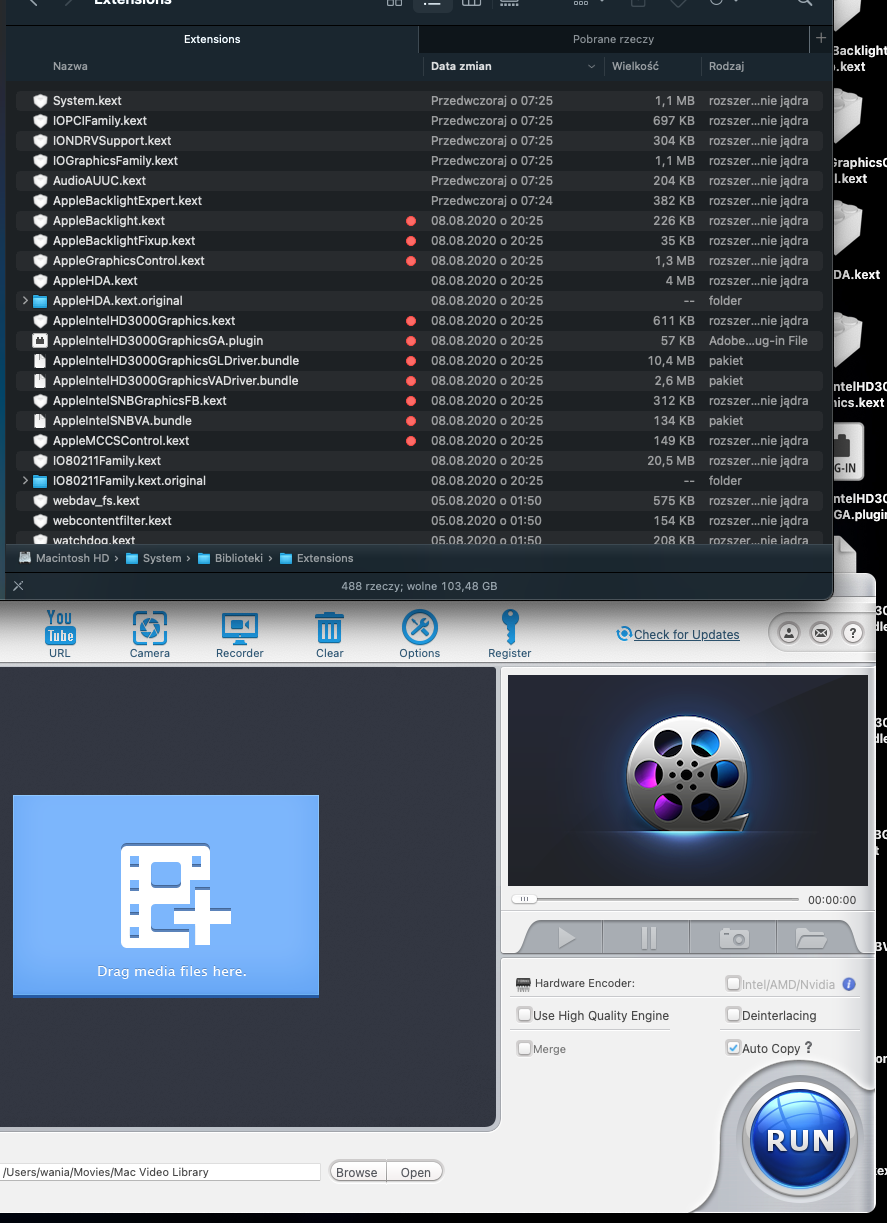
Task: Switch to the Pobrane rzeczy tab
Action: (x=613, y=39)
